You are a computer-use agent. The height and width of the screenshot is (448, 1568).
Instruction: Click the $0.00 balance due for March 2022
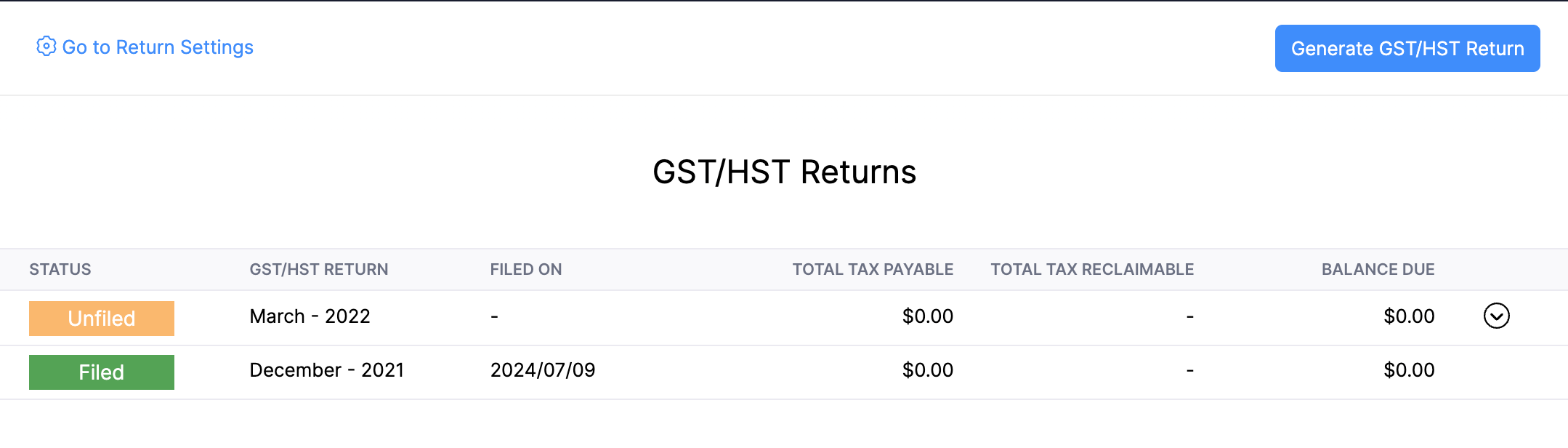point(1408,316)
